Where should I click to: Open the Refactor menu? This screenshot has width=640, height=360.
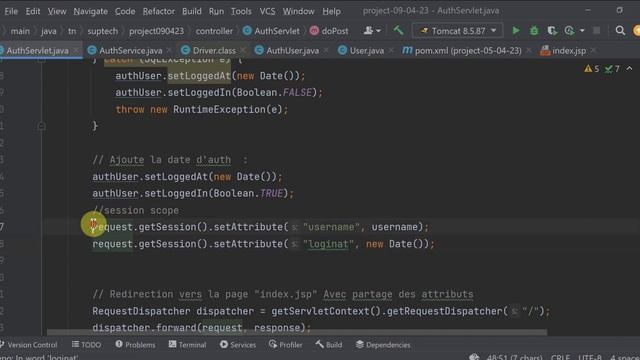[158, 11]
